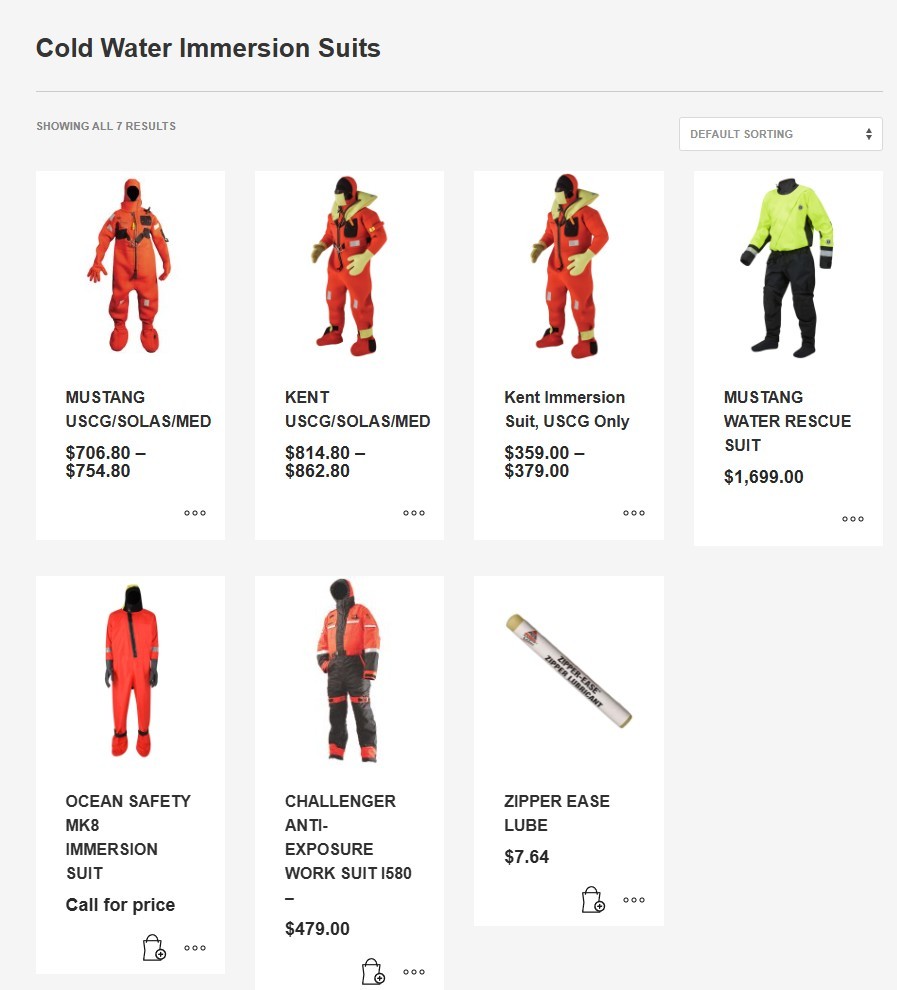The height and width of the screenshot is (990, 897).
Task: Add Challenger Anti-Exposure Work Suit to cart
Action: point(373,972)
